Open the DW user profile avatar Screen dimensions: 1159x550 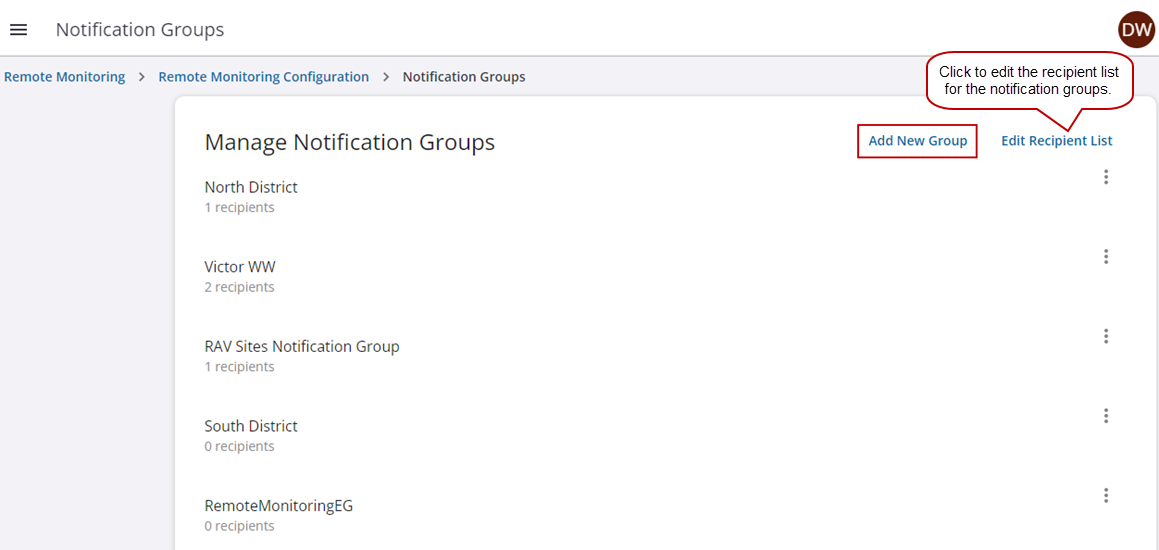(x=1136, y=30)
